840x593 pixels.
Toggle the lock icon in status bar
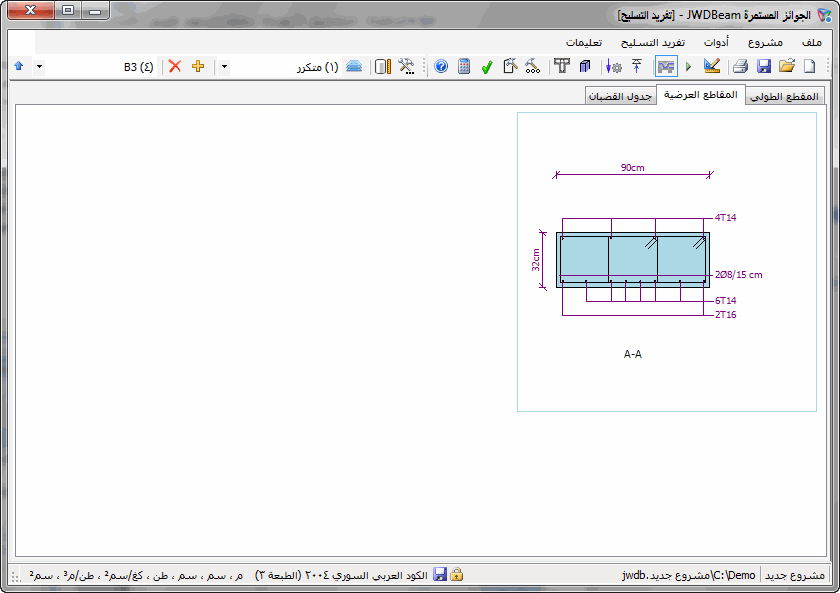coord(457,575)
